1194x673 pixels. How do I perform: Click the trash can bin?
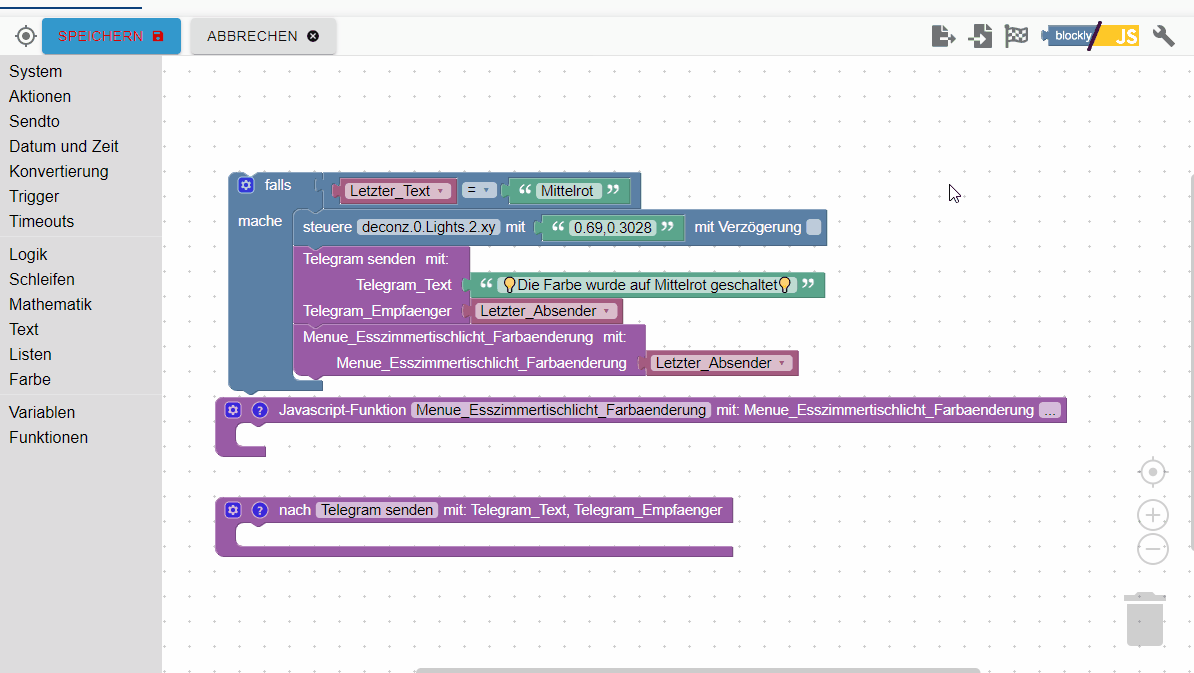[1145, 619]
